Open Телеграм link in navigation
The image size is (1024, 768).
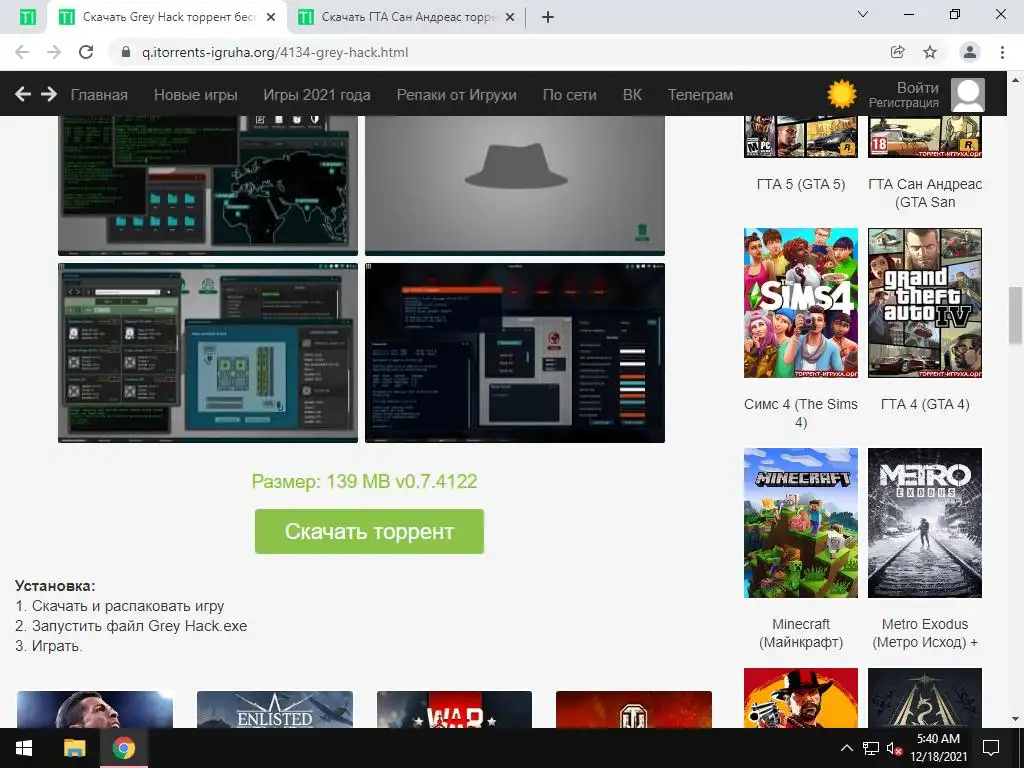(x=700, y=95)
